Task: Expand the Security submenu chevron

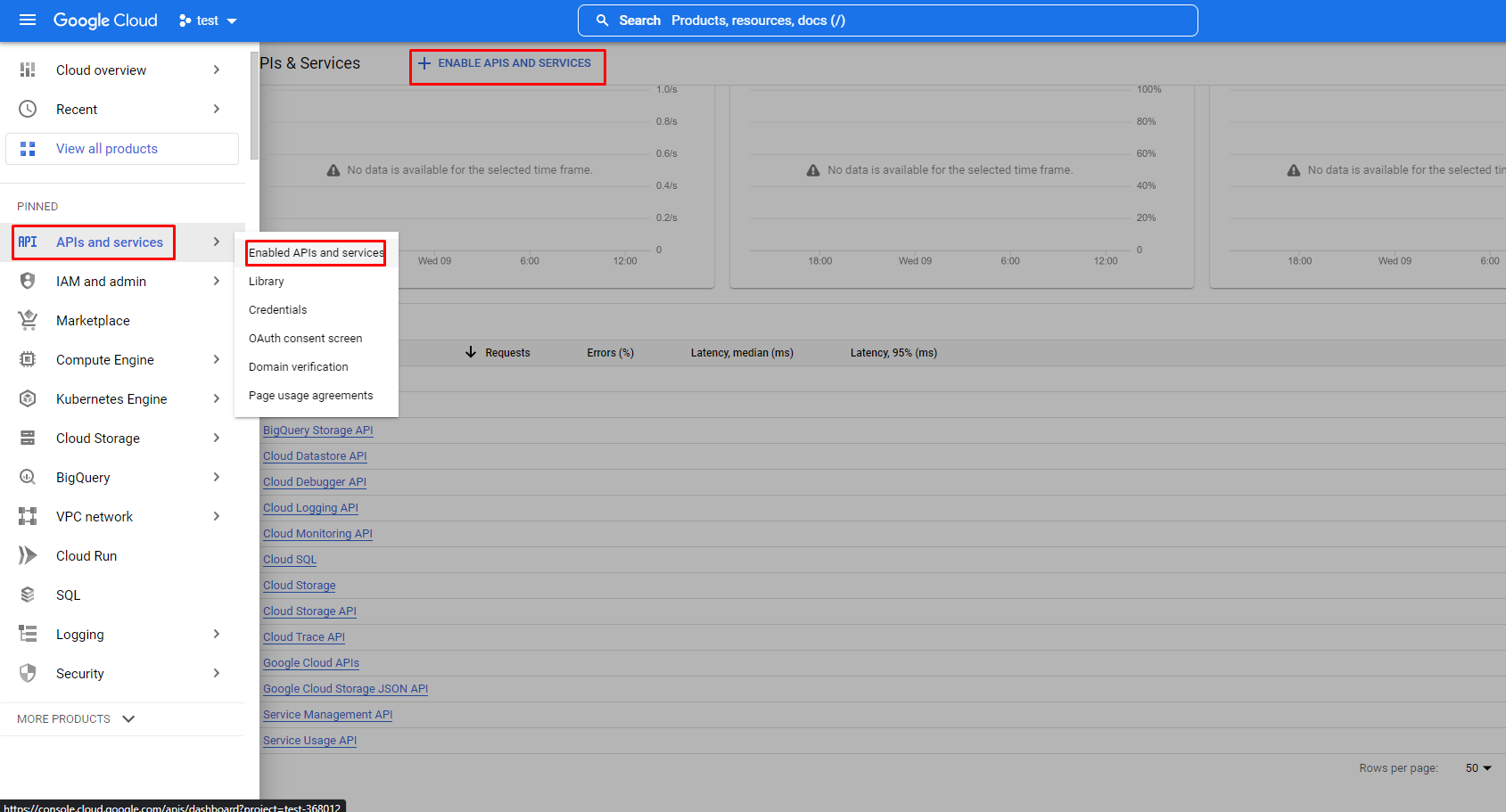Action: (x=217, y=673)
